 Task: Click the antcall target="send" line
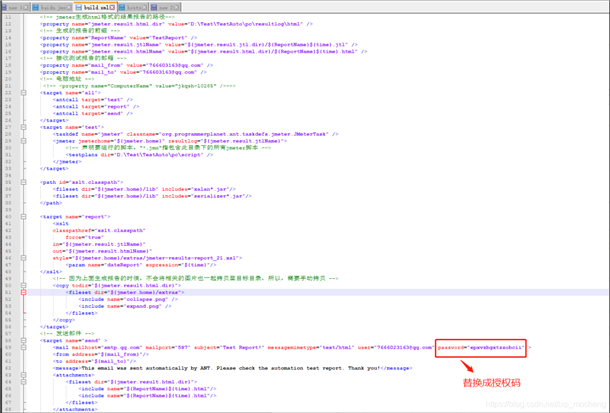click(93, 114)
